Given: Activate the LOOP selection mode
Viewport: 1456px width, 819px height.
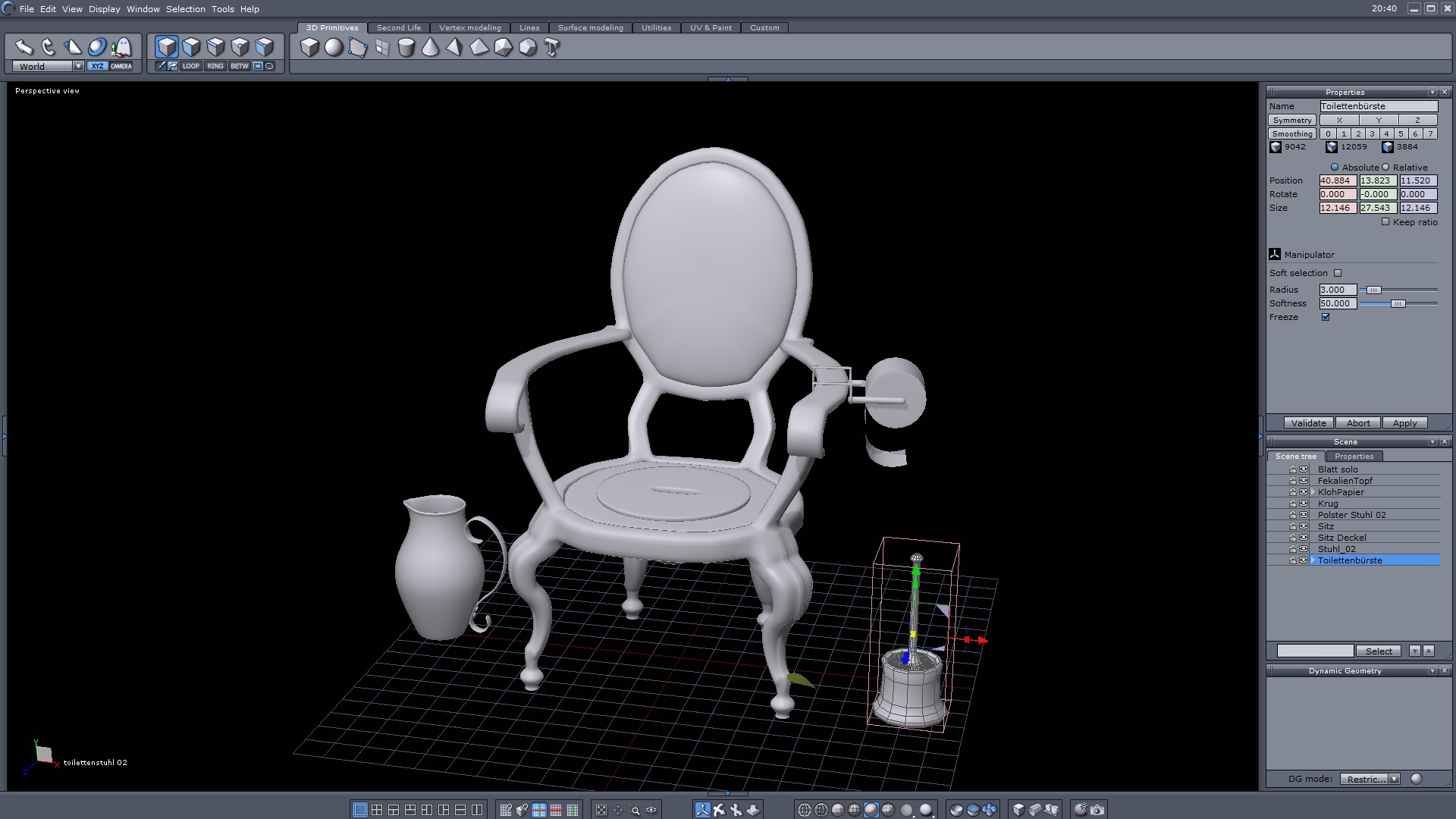Looking at the screenshot, I should pos(190,66).
